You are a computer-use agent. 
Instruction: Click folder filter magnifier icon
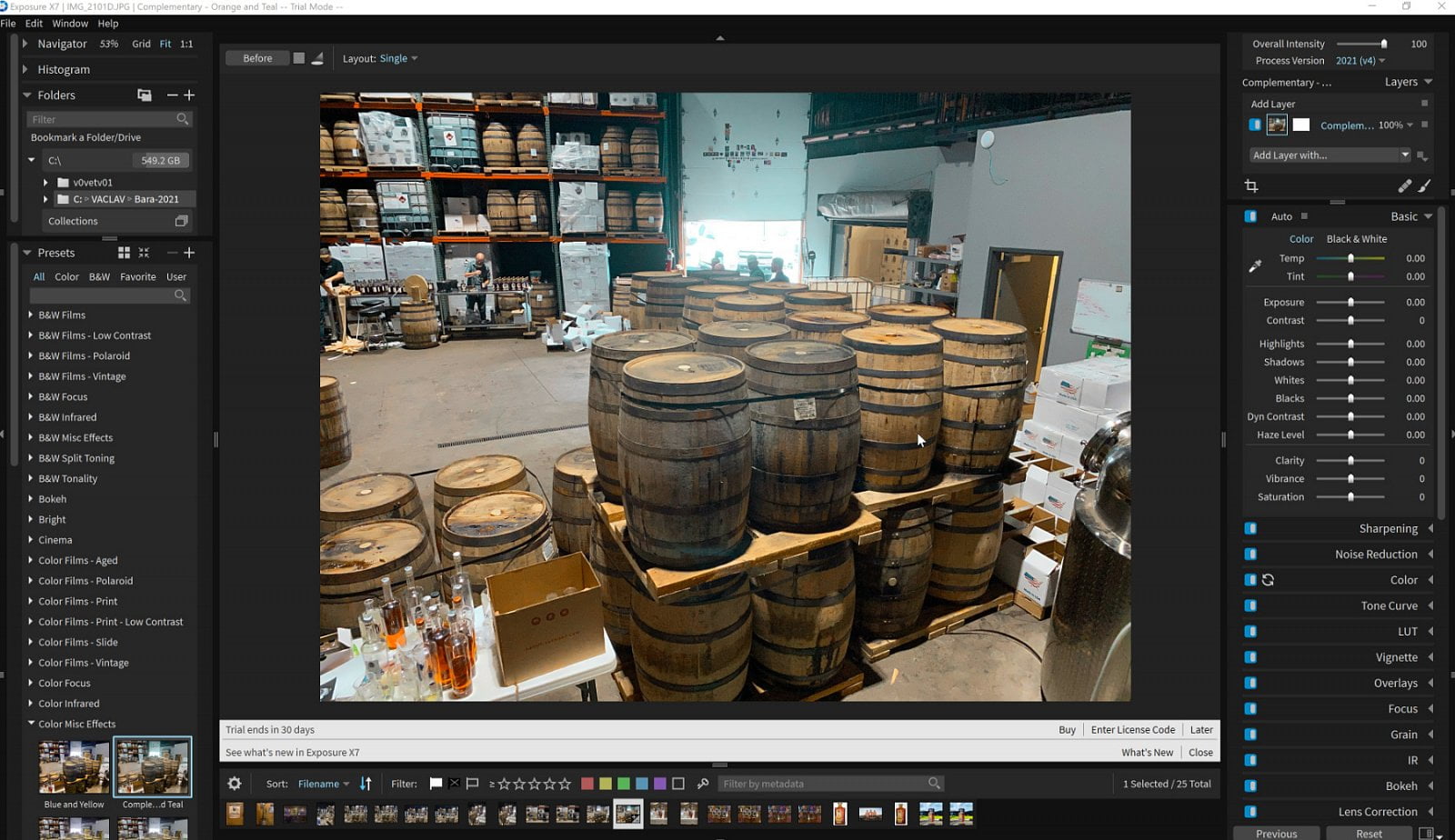coord(182,119)
